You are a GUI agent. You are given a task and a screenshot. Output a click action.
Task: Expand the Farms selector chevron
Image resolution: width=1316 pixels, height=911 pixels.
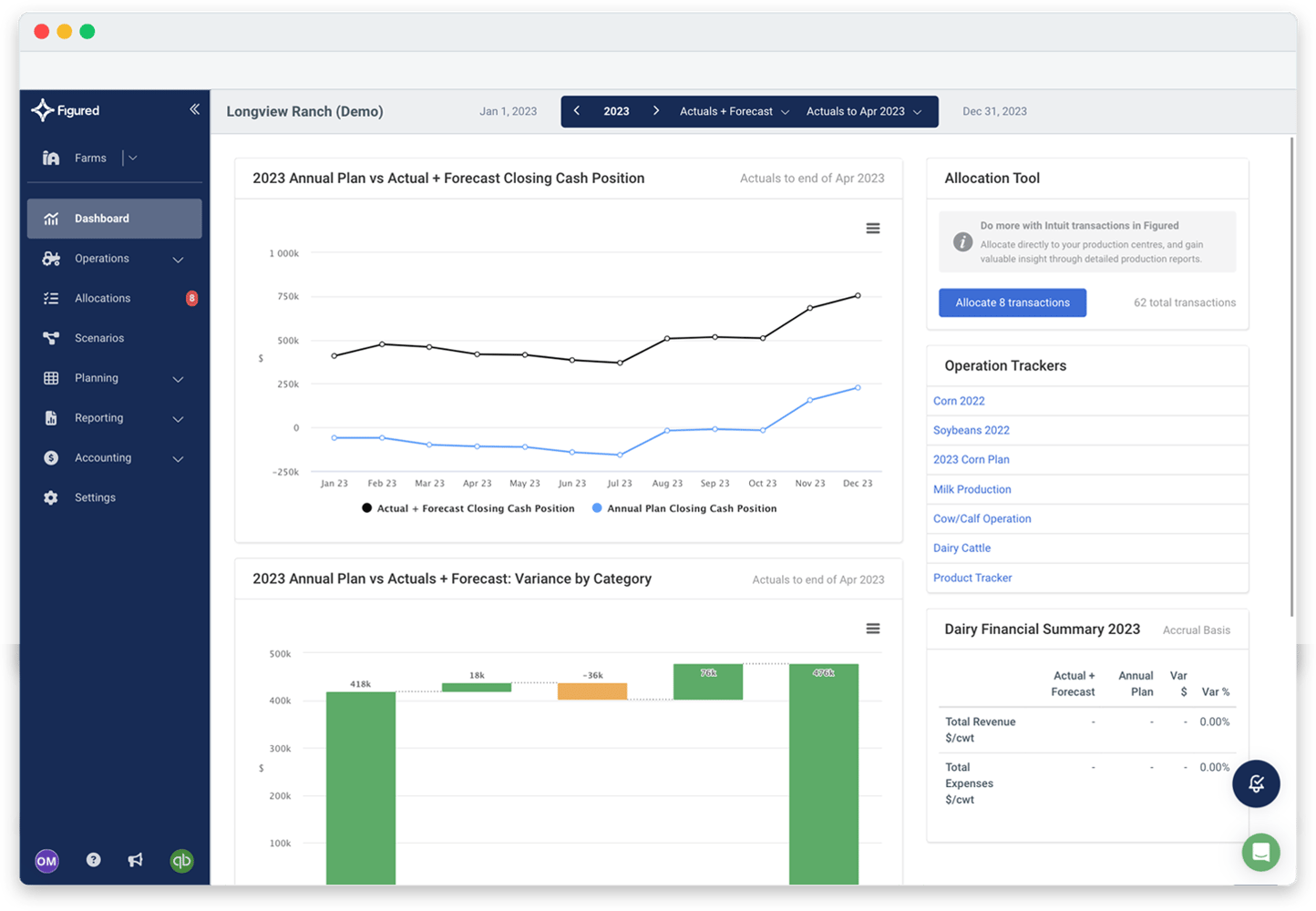point(132,157)
